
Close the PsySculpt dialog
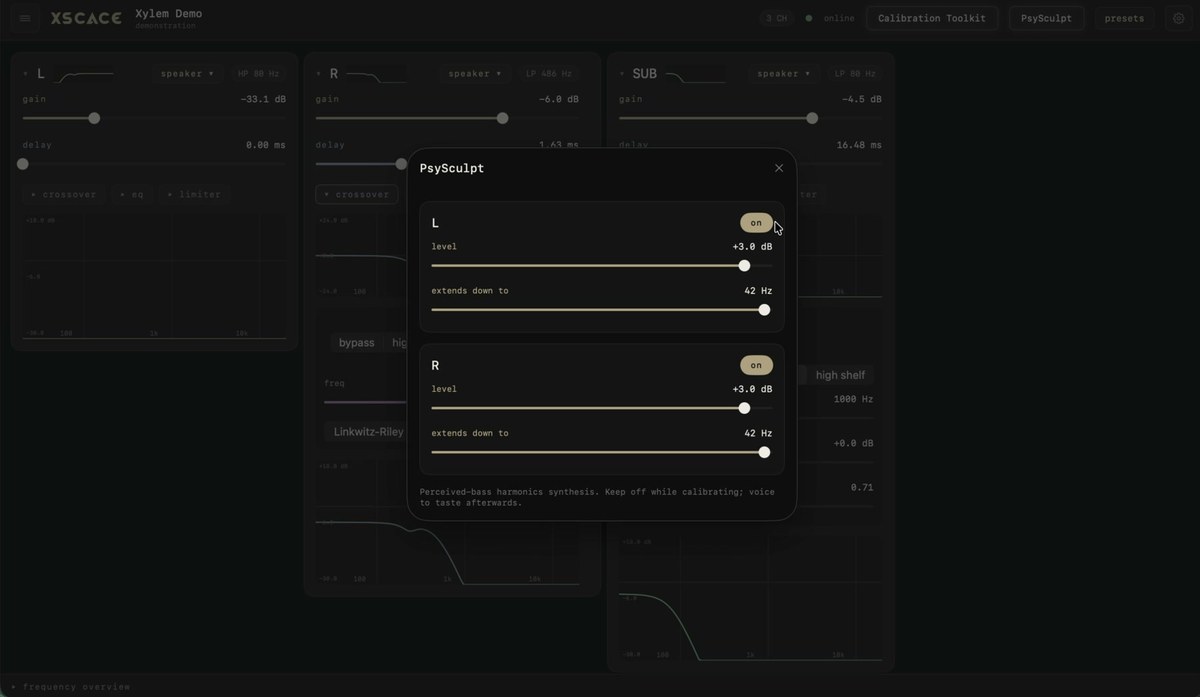(x=779, y=168)
